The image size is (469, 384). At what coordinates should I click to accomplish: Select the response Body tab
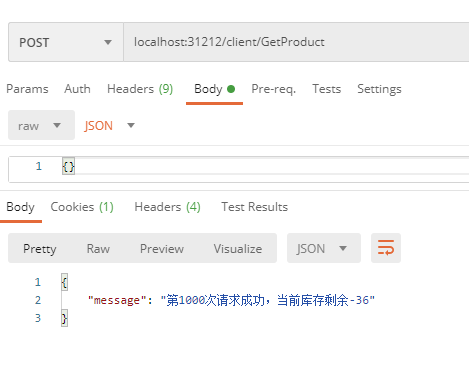tap(20, 207)
